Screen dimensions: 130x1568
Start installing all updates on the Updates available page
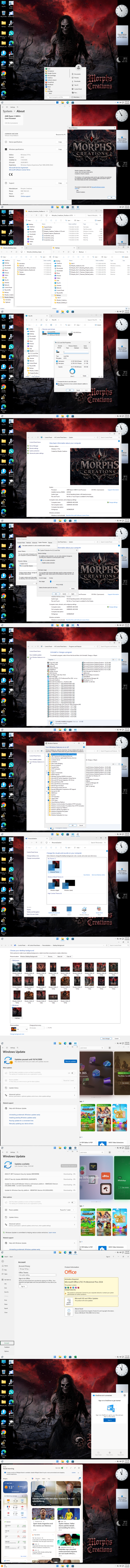(x=69, y=1166)
